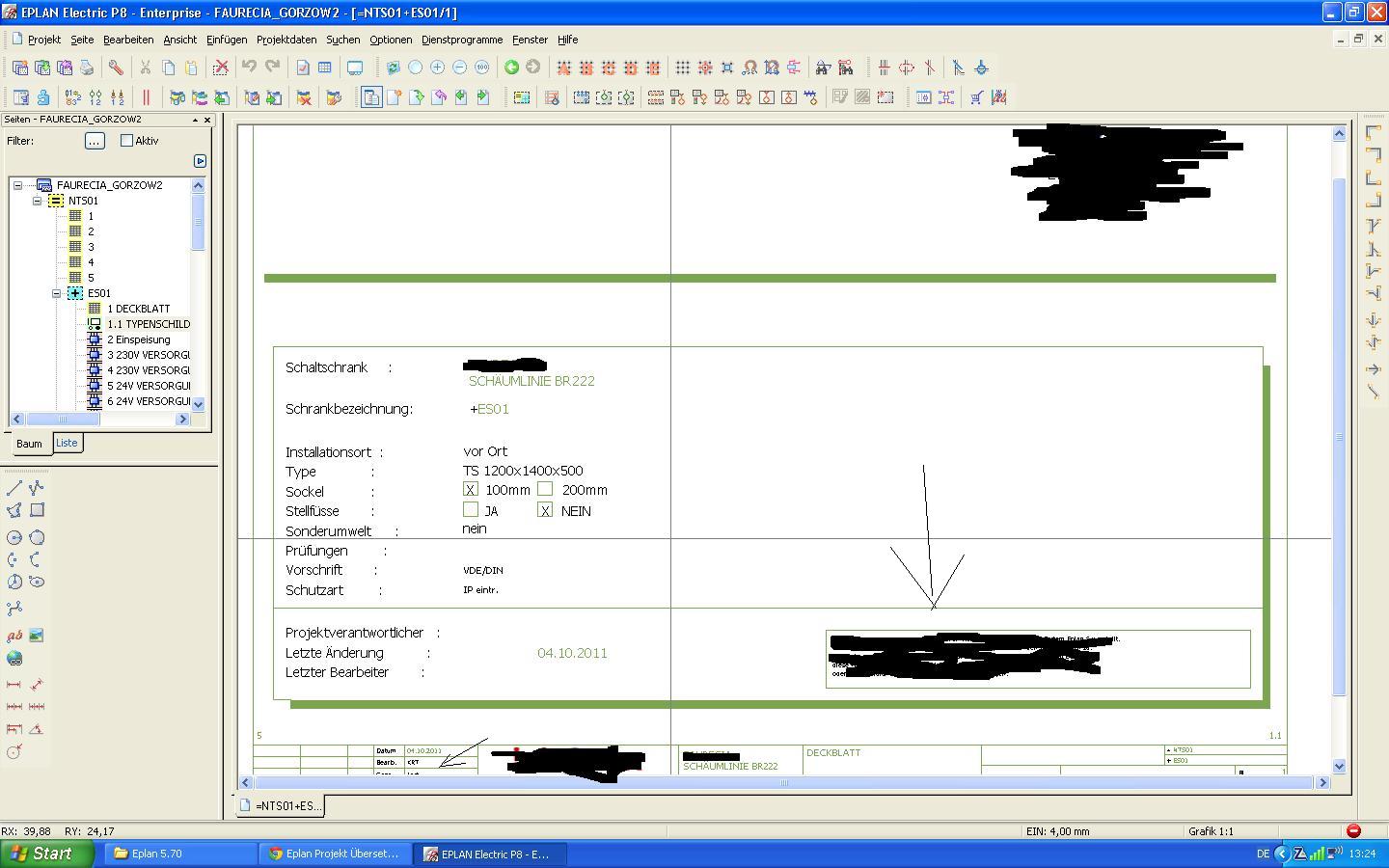The height and width of the screenshot is (868, 1389).
Task: Click the red stop status bar icon
Action: click(1353, 830)
